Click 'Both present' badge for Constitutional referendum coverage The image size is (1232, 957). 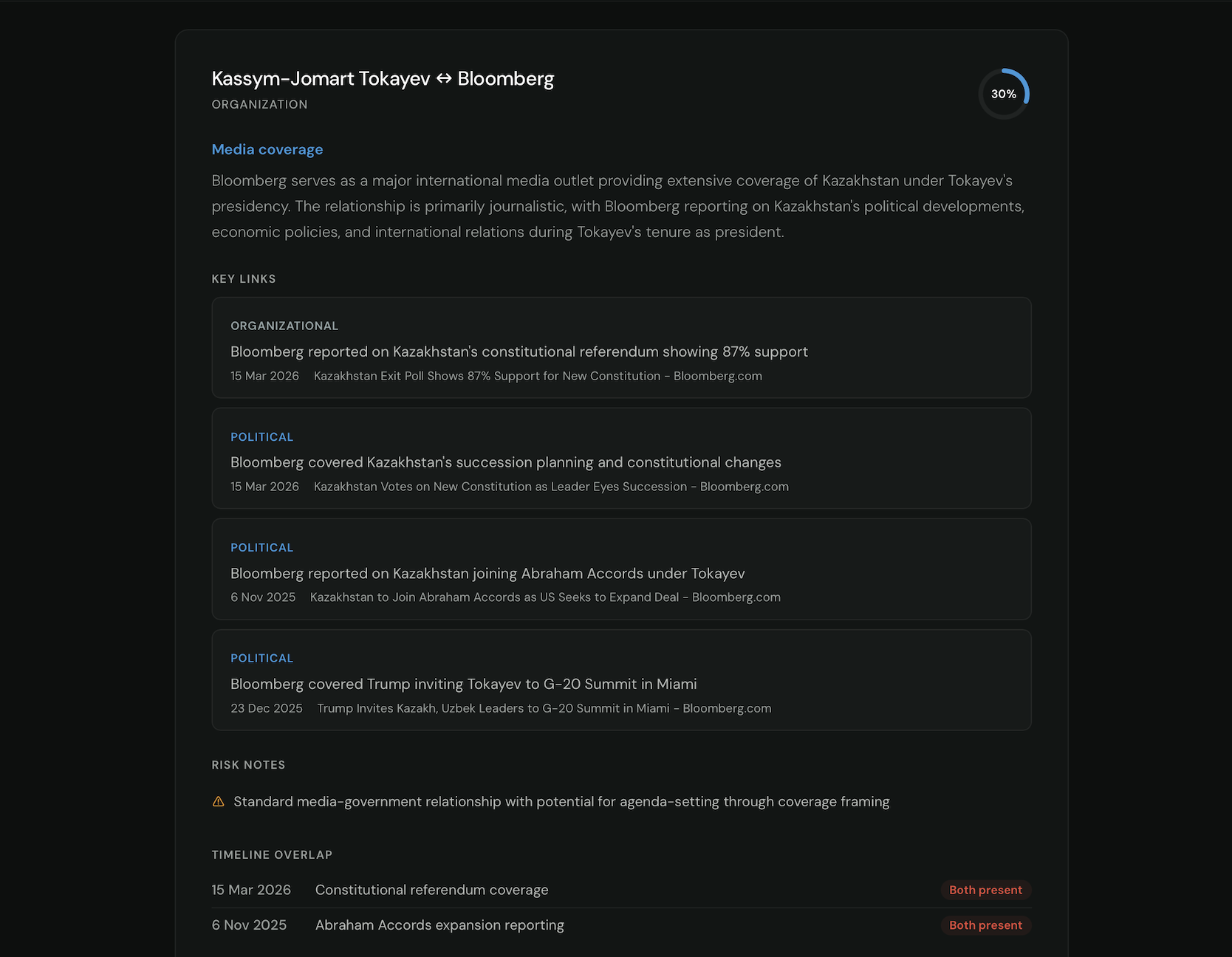[x=985, y=890]
